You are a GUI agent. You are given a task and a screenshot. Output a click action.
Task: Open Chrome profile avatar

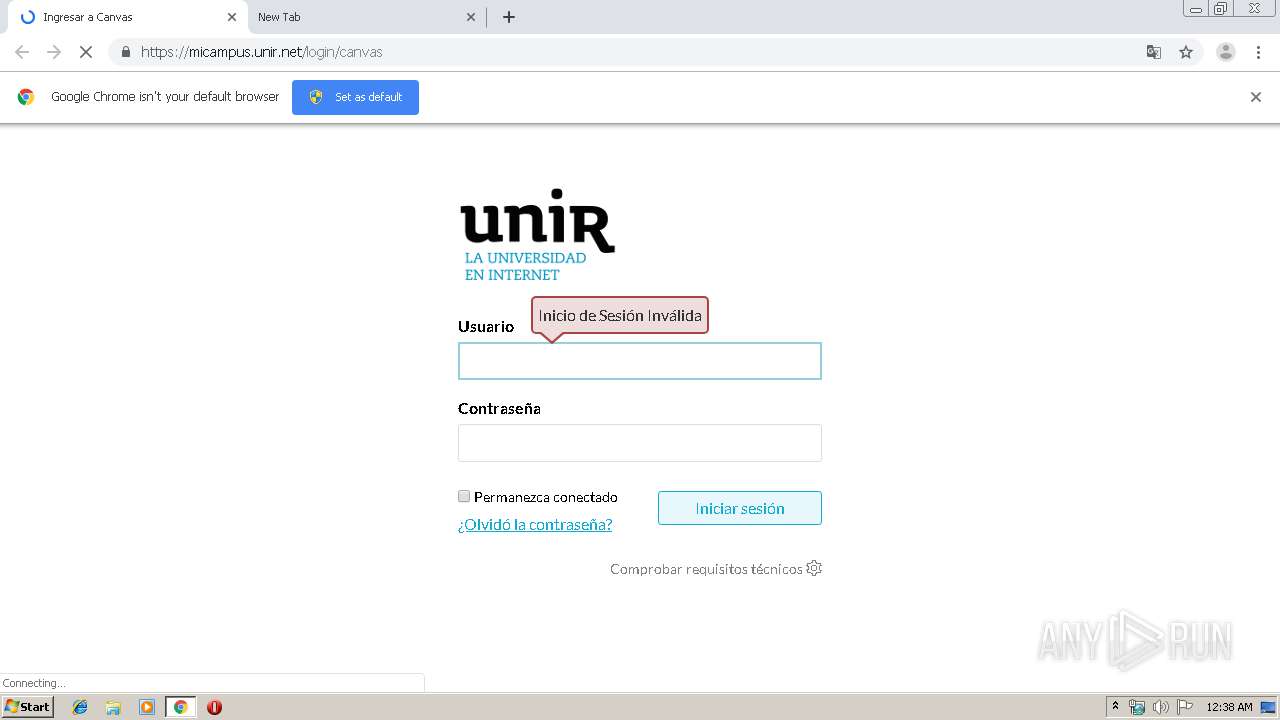coord(1226,52)
